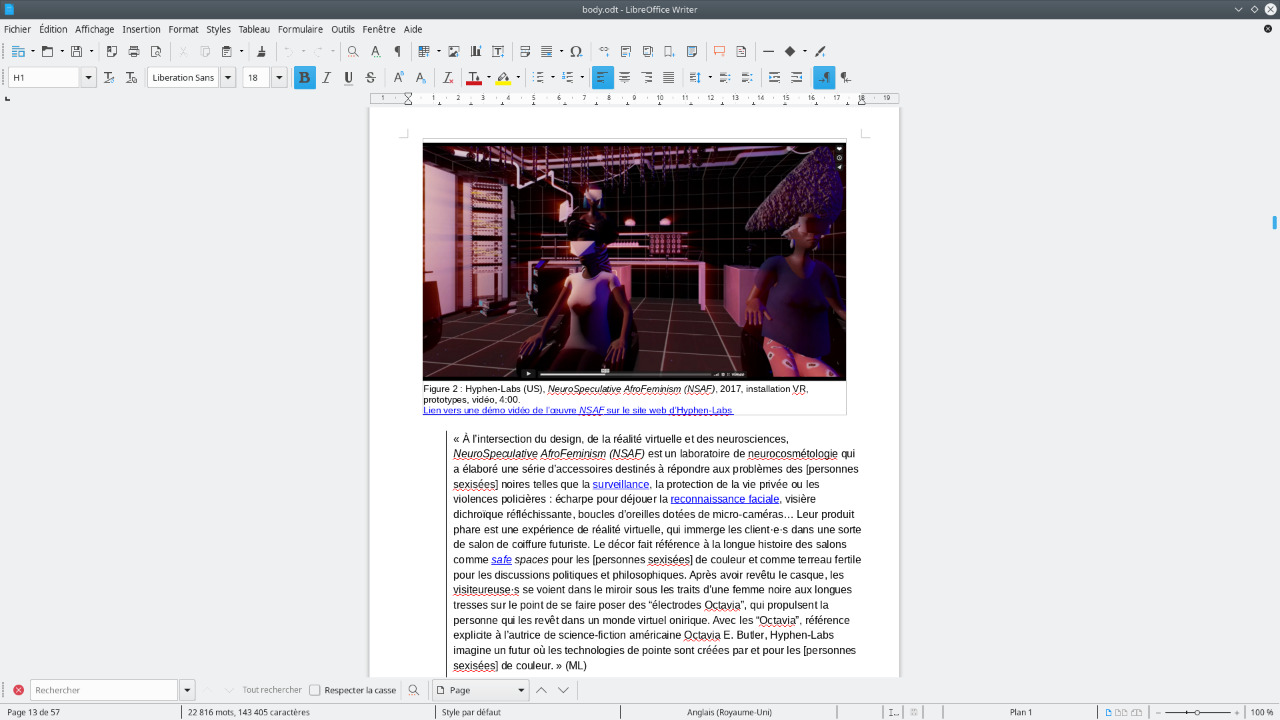Open Insert Table dropdown arrow
This screenshot has width=1280, height=720.
[x=438, y=51]
